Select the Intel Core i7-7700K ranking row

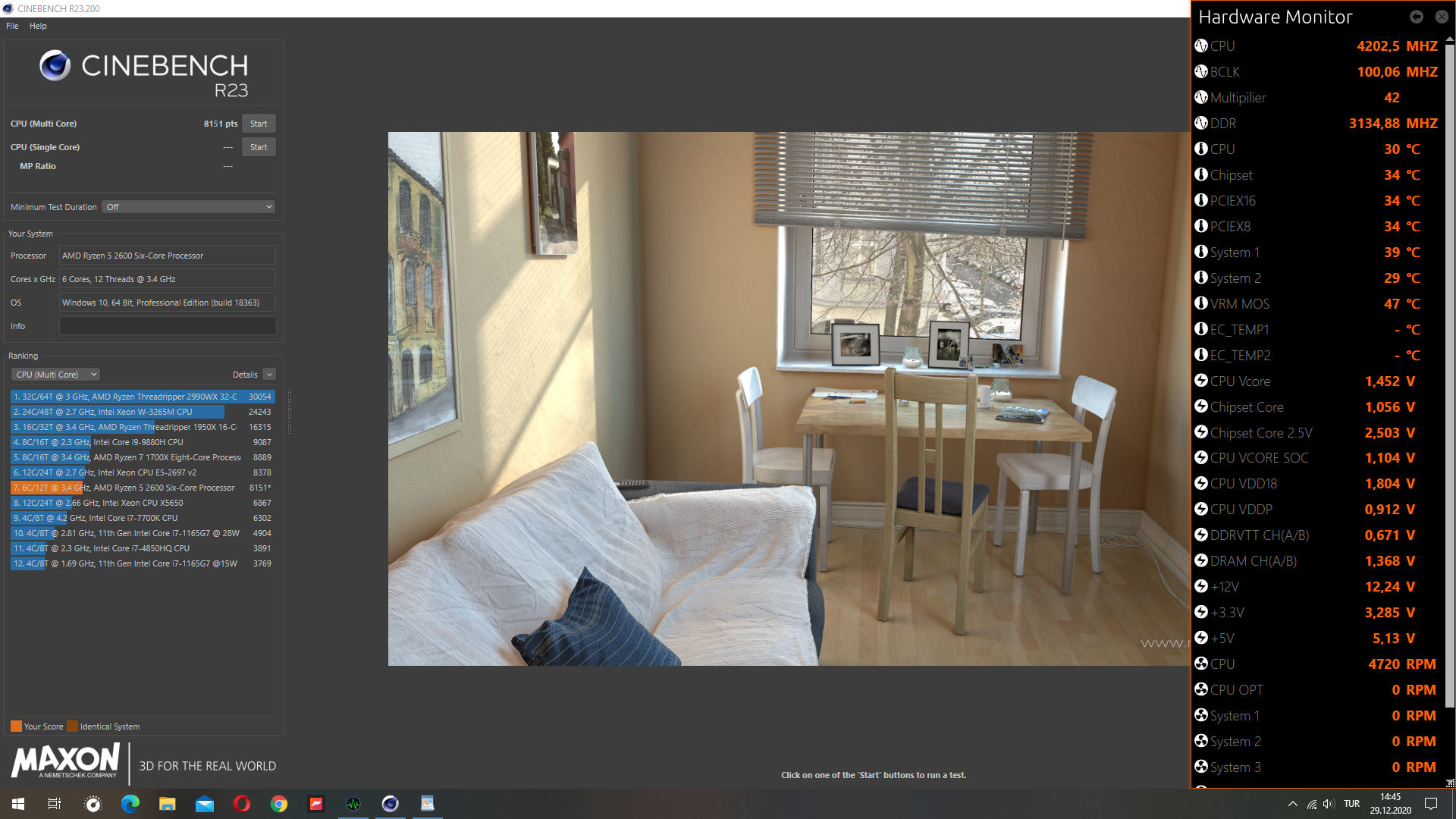click(143, 518)
